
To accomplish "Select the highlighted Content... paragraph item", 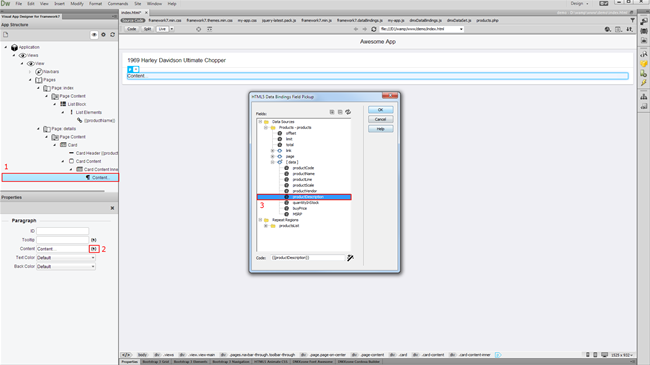I will pyautogui.click(x=60, y=178).
